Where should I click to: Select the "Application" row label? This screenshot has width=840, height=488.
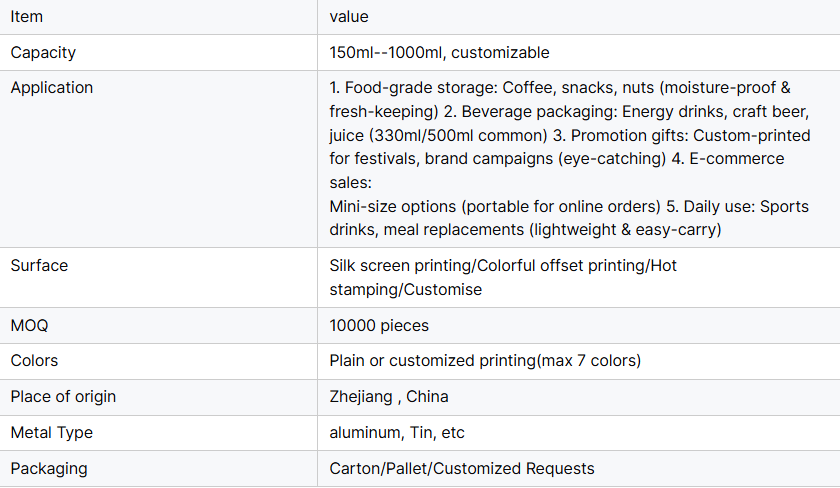[52, 88]
